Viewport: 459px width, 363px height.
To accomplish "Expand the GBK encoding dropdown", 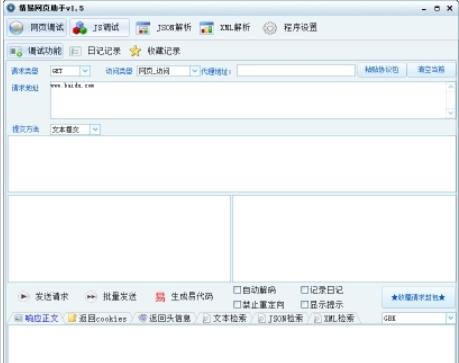I will [x=451, y=318].
